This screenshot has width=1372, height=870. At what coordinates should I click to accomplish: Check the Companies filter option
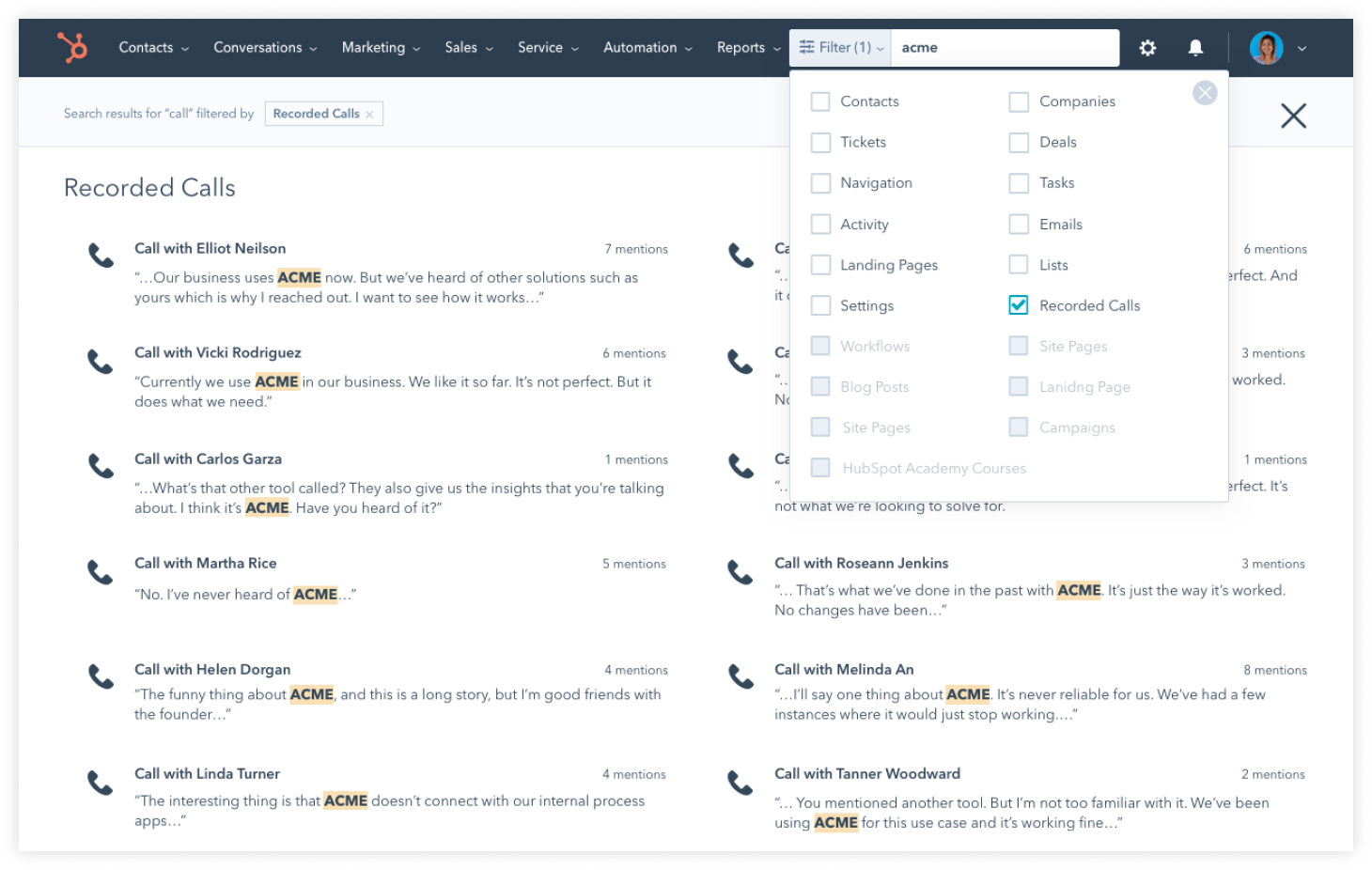1019,101
